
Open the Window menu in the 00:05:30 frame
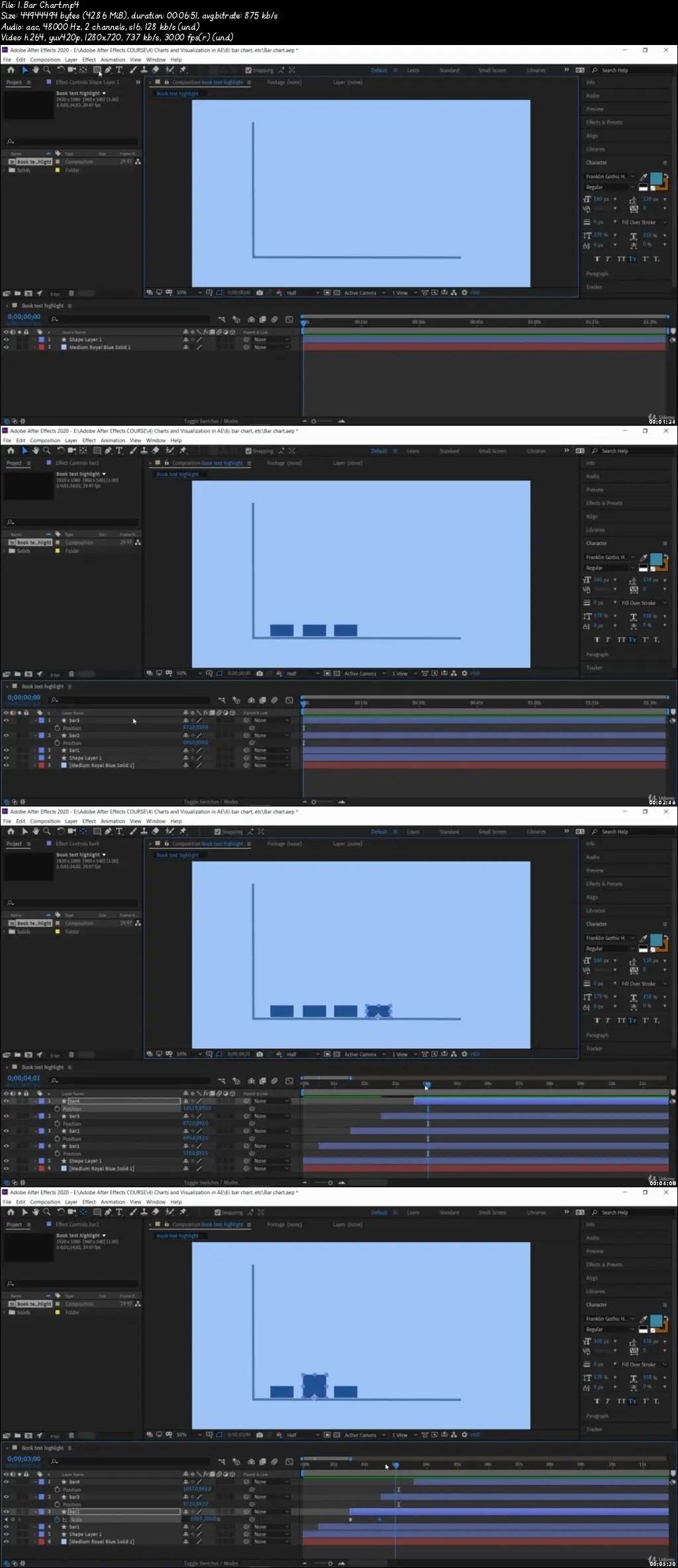point(156,1202)
